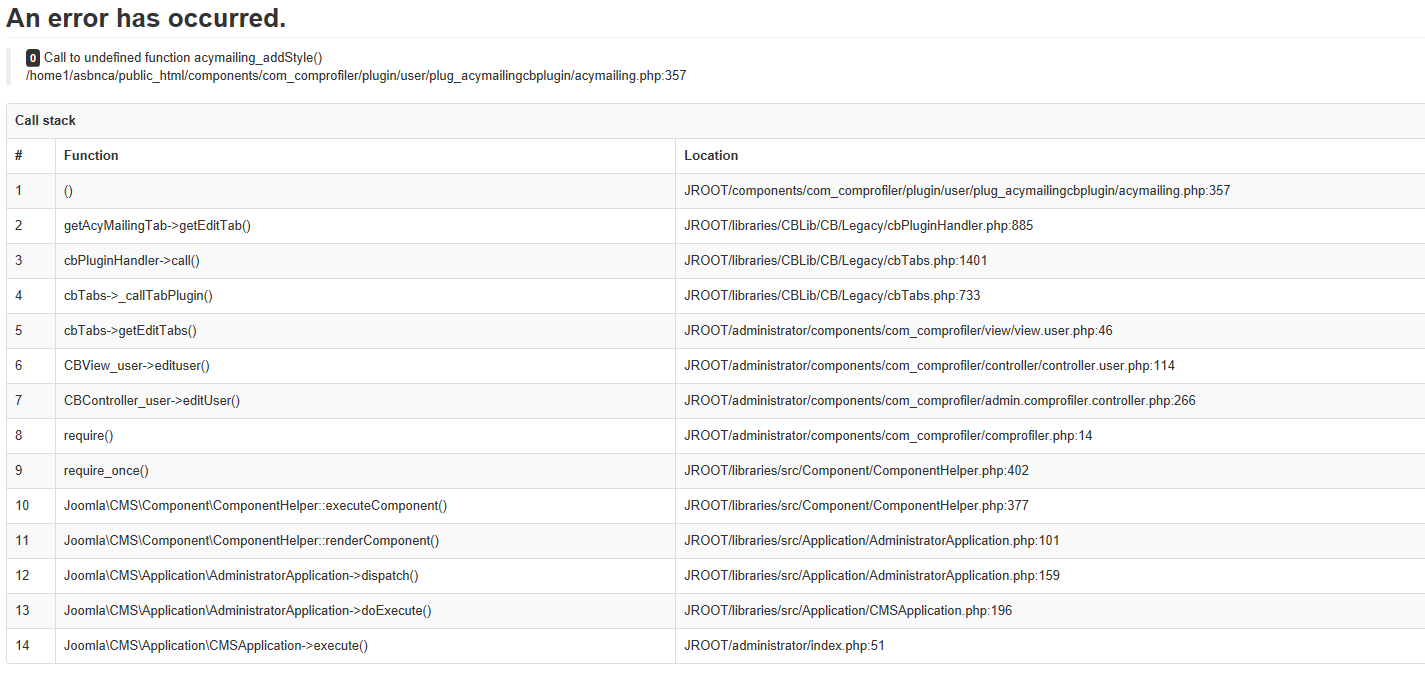This screenshot has height=675, width=1425.
Task: Click the /home1/asbnca/public_html acymailing.php:357 path
Action: 356,76
